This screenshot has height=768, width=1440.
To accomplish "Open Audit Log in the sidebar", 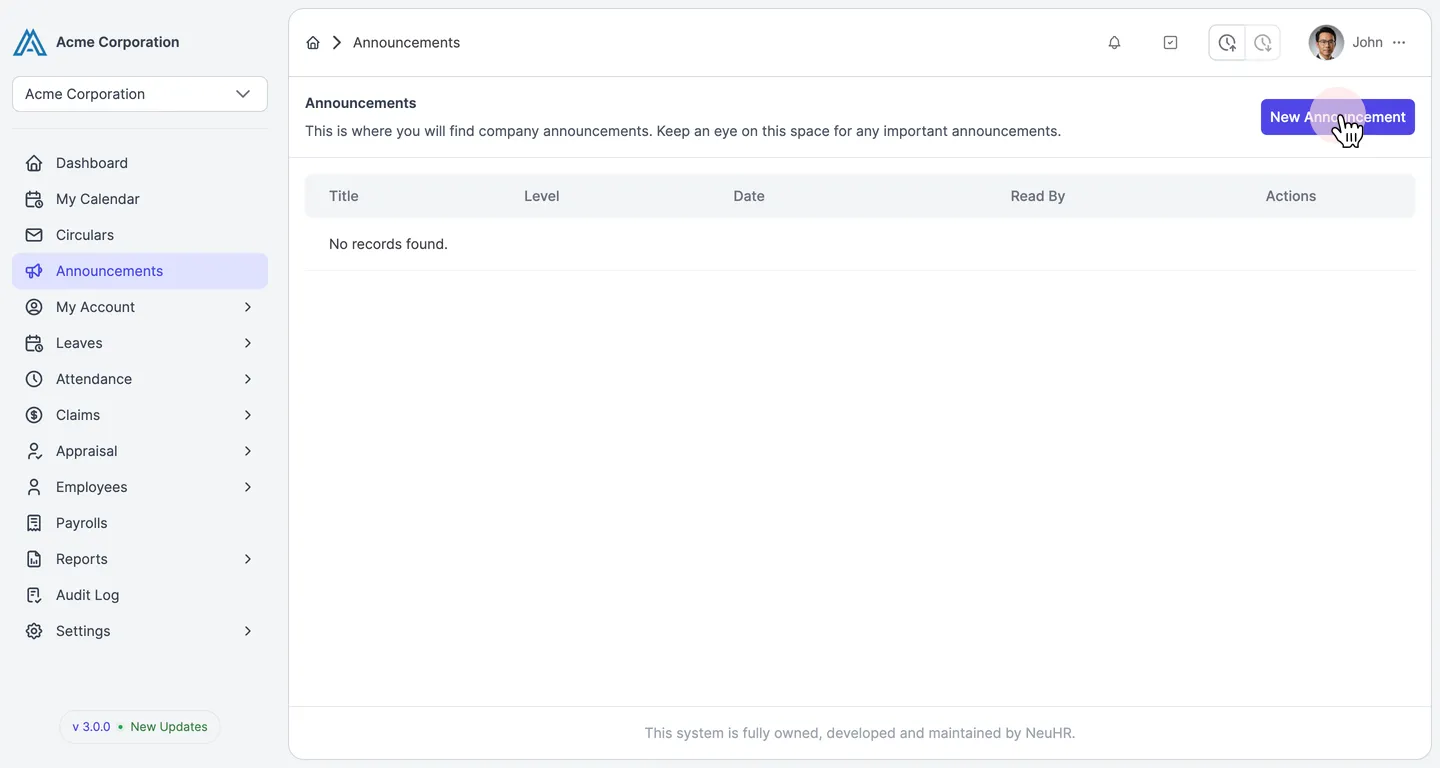I will tap(140, 595).
